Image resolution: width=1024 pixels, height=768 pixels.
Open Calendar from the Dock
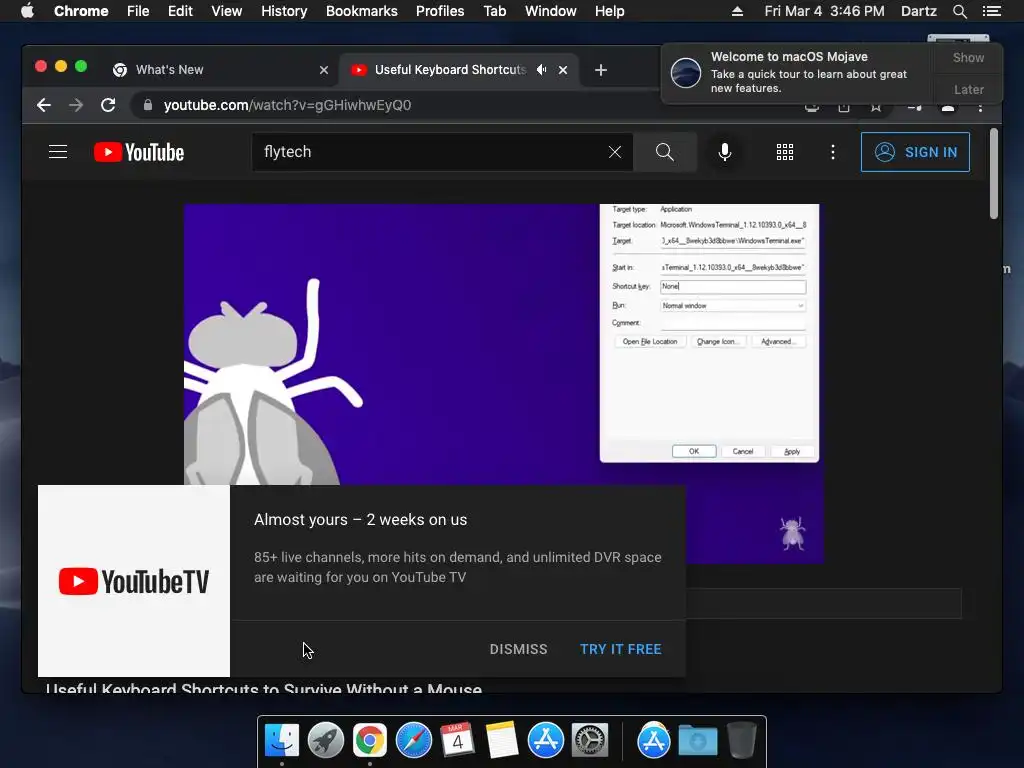coord(457,741)
